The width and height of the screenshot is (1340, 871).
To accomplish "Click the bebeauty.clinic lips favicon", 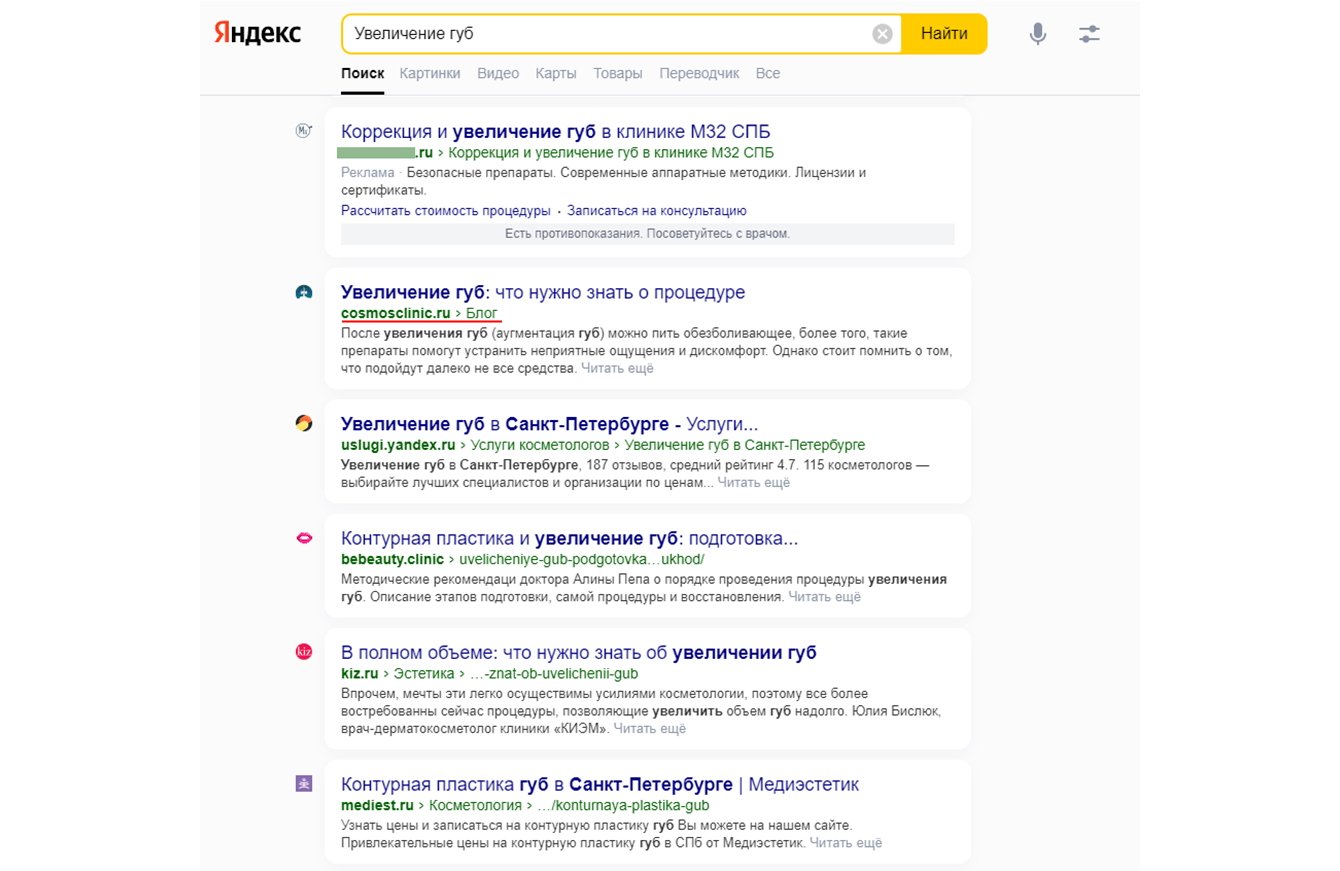I will (x=304, y=538).
